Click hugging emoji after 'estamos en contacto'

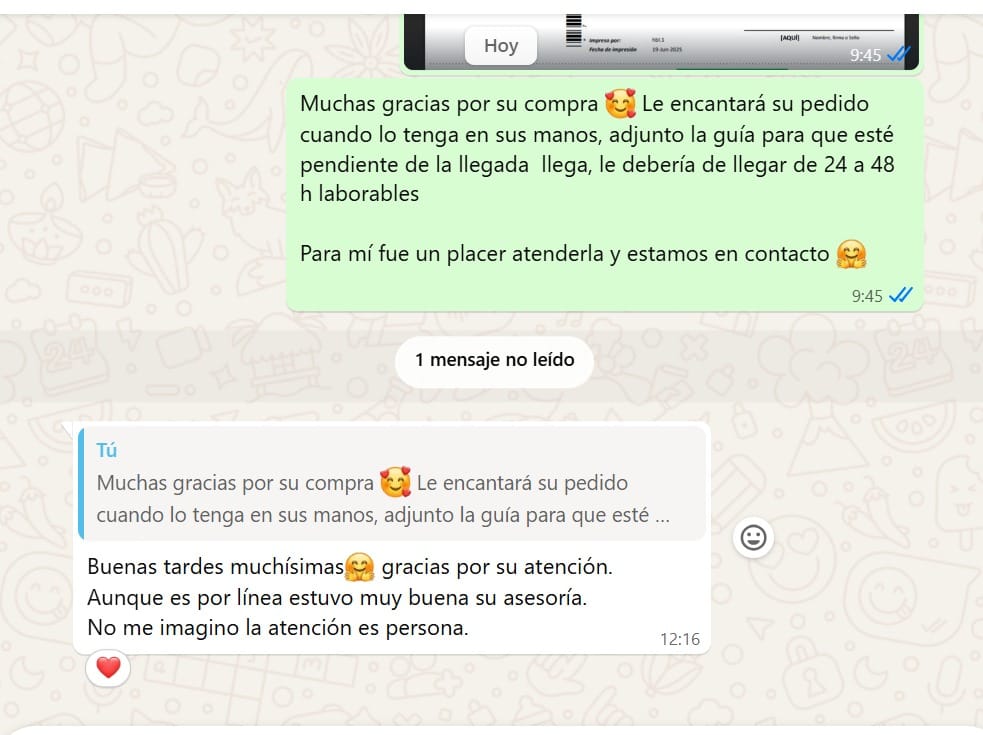tap(851, 254)
